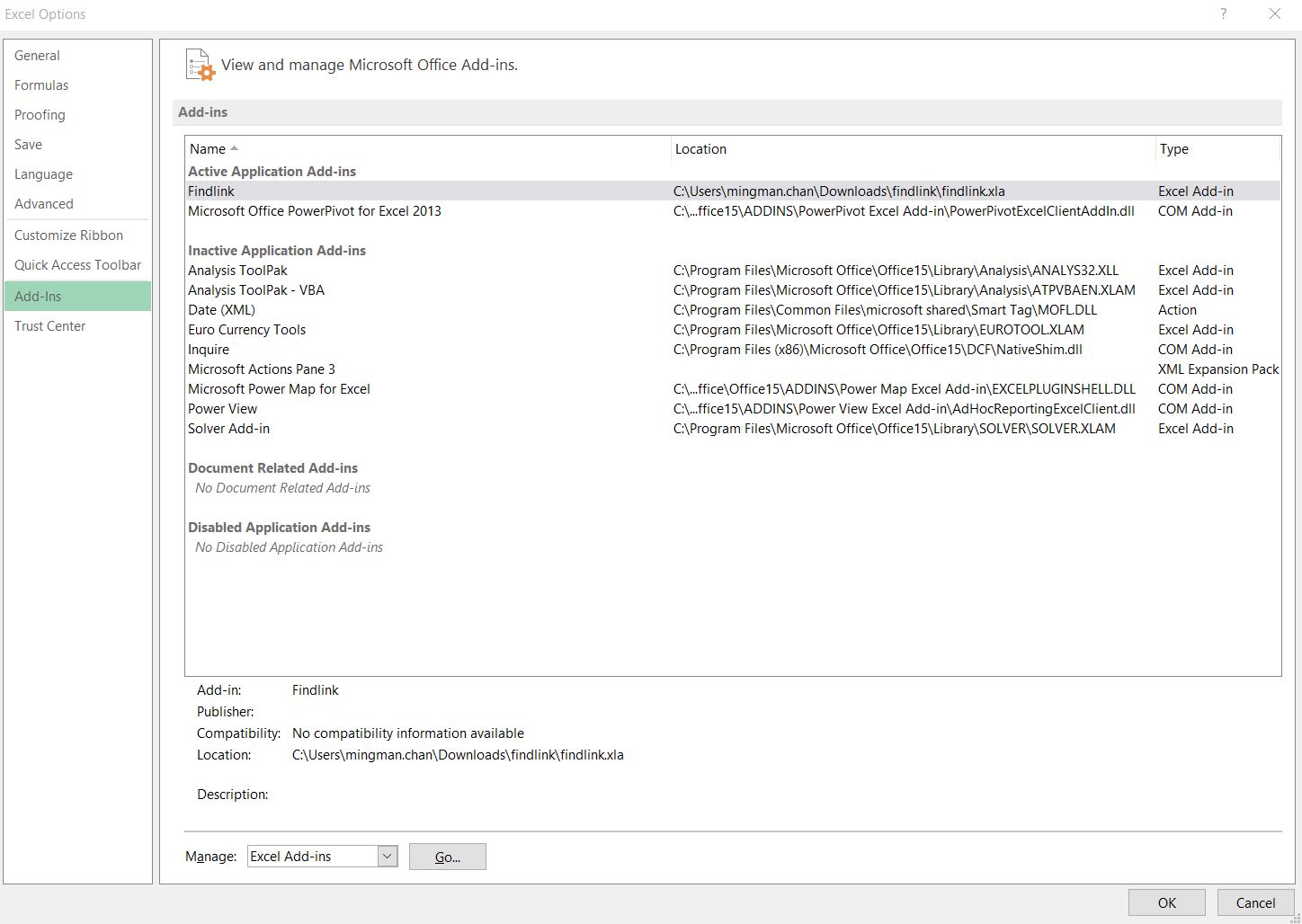Click the SOLVER.XLAM location path
The image size is (1302, 924).
(x=895, y=429)
